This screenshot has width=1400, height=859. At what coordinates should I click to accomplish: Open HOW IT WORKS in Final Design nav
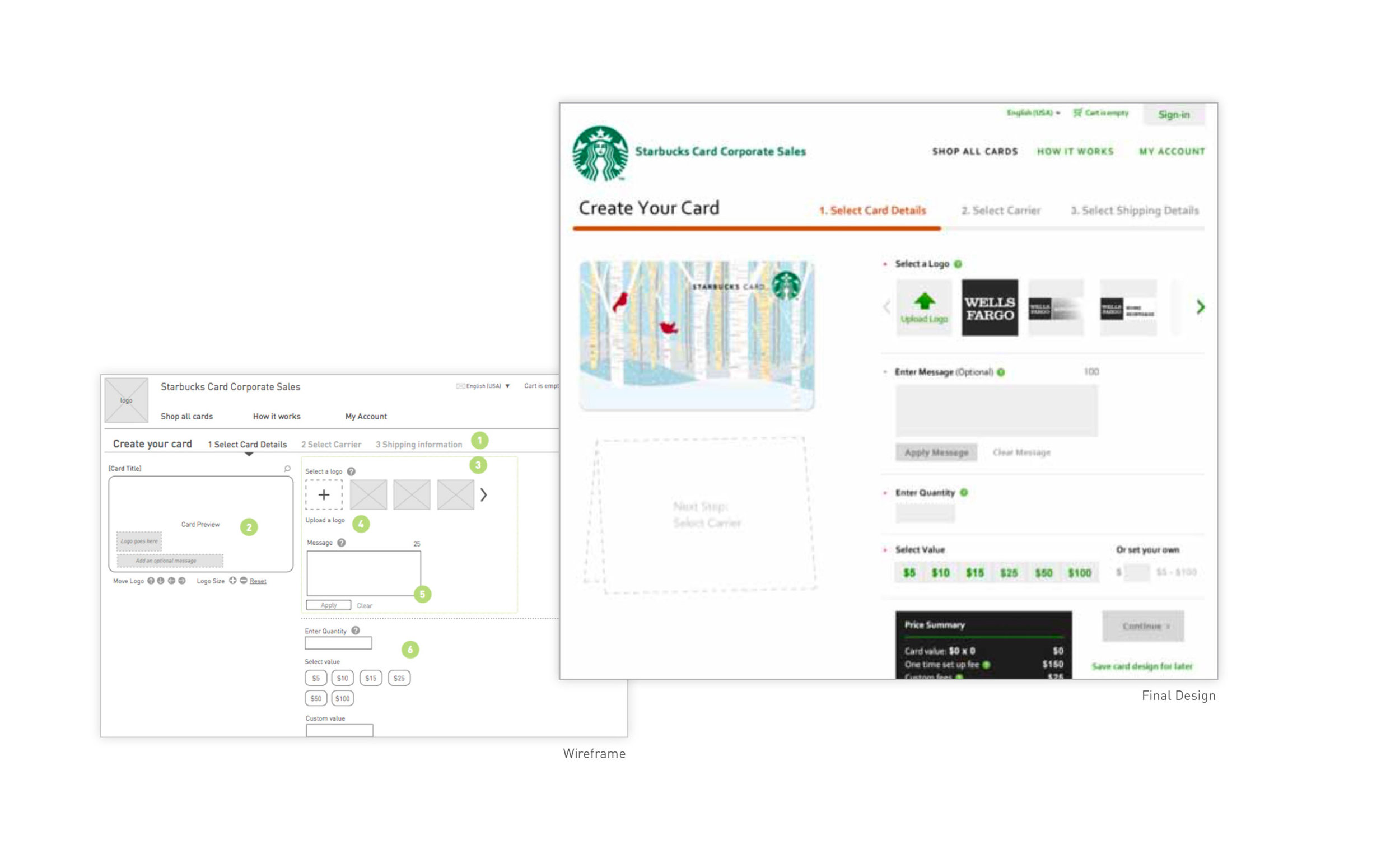coord(1076,152)
